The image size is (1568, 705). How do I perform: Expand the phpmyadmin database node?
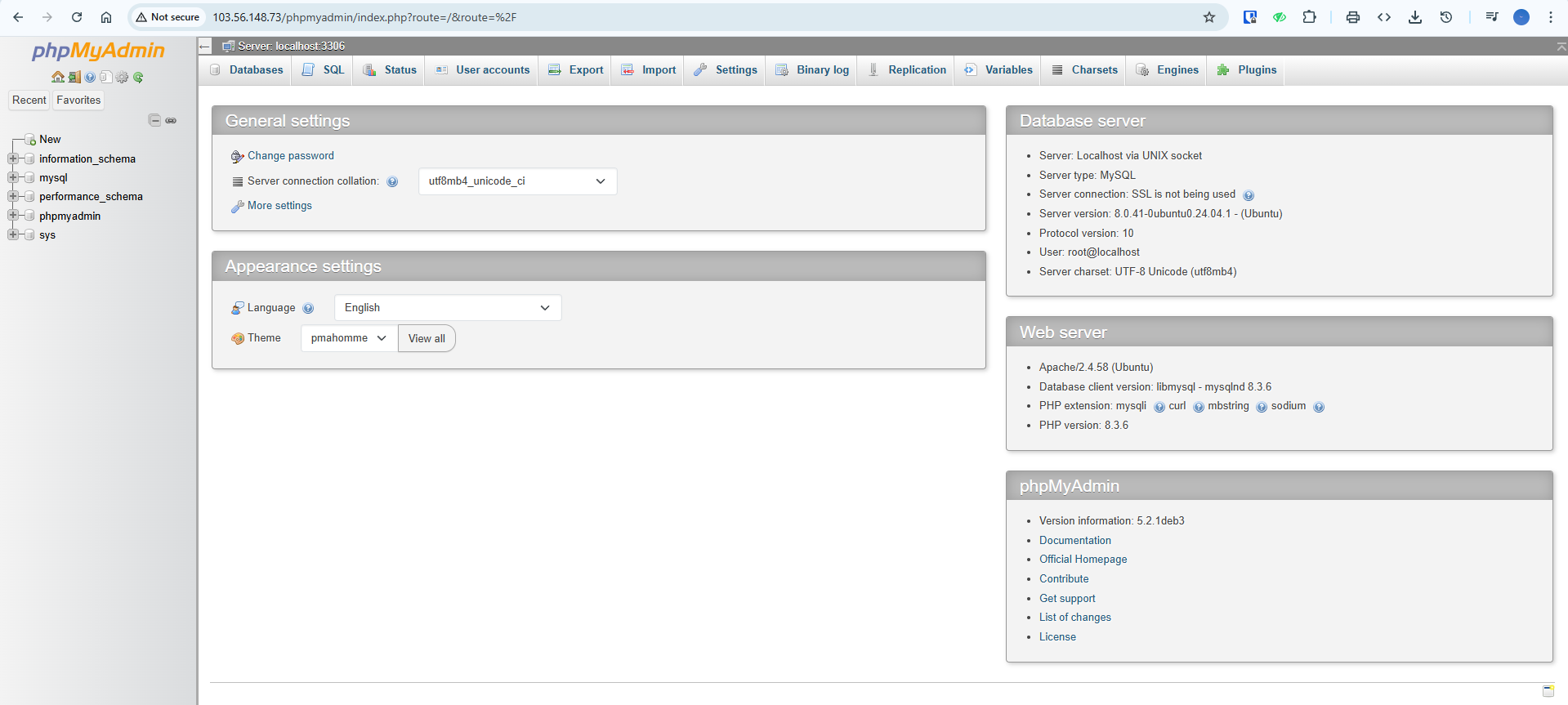tap(13, 216)
